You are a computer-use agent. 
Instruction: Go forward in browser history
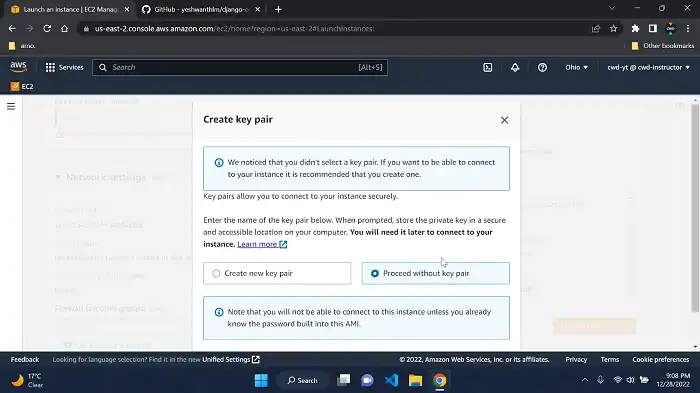point(29,29)
